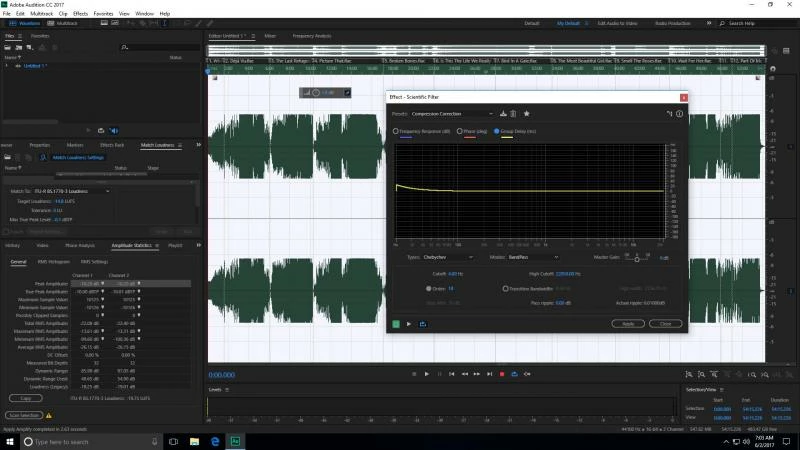Open the File menu
The image size is (800, 450).
pyautogui.click(x=7, y=14)
